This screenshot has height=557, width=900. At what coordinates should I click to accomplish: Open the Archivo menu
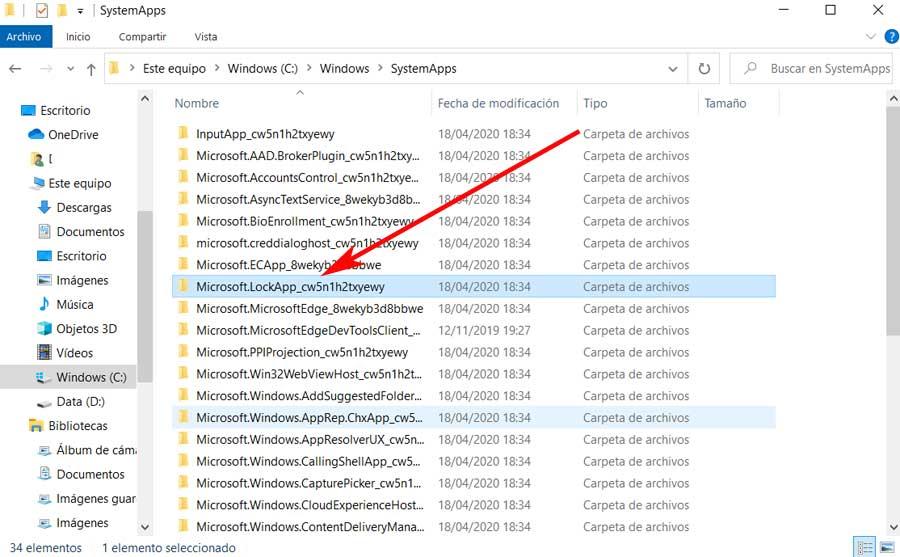pyautogui.click(x=24, y=37)
